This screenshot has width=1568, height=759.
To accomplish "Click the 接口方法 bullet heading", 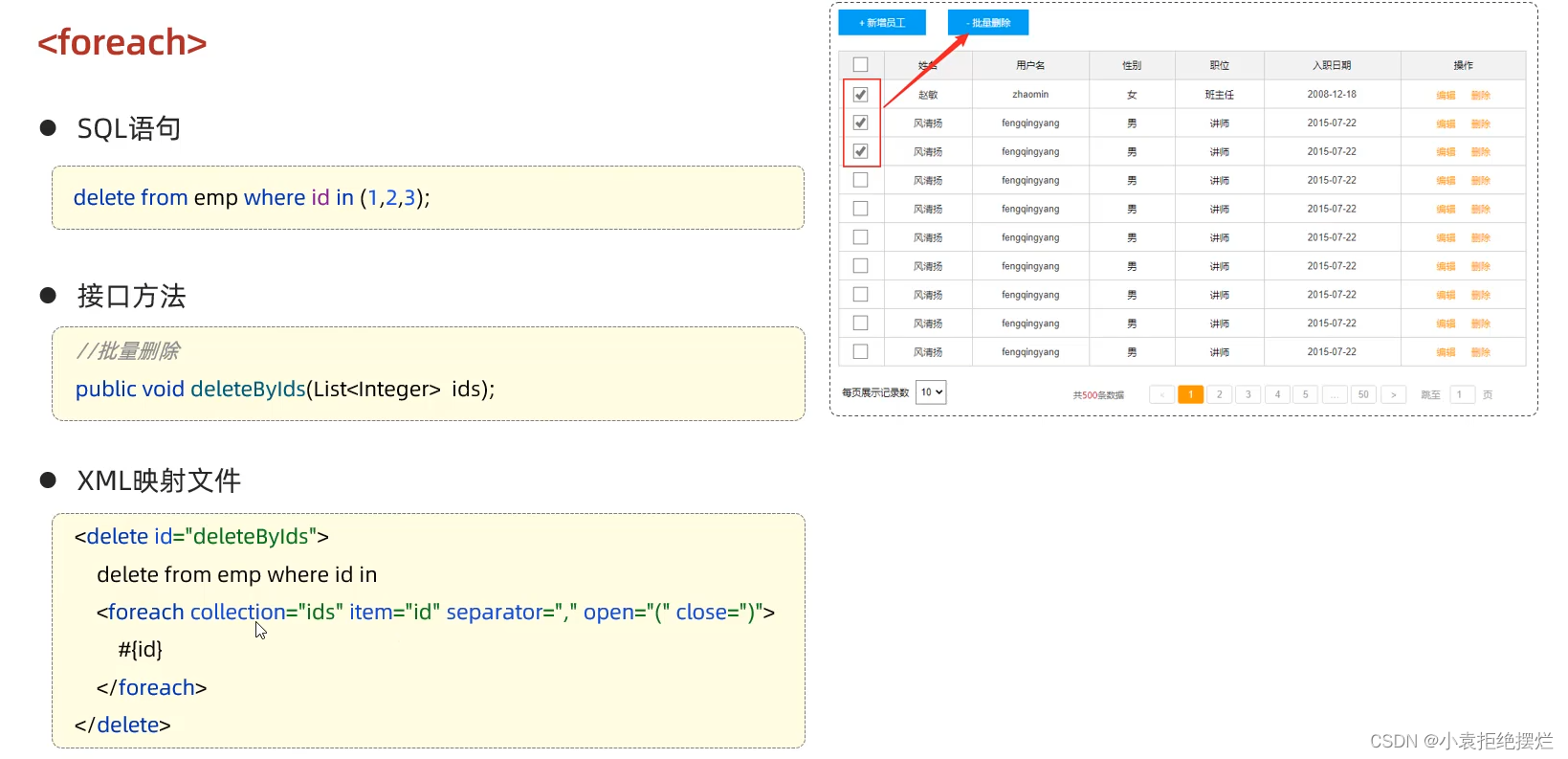I will [x=132, y=296].
